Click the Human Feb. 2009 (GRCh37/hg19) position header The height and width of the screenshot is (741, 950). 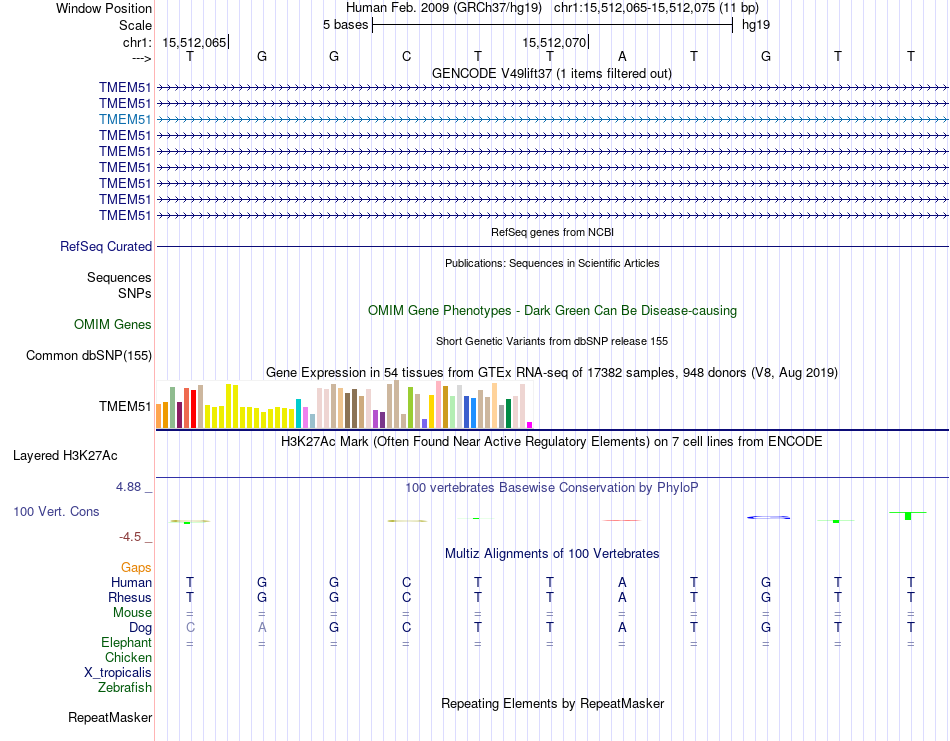tap(443, 8)
